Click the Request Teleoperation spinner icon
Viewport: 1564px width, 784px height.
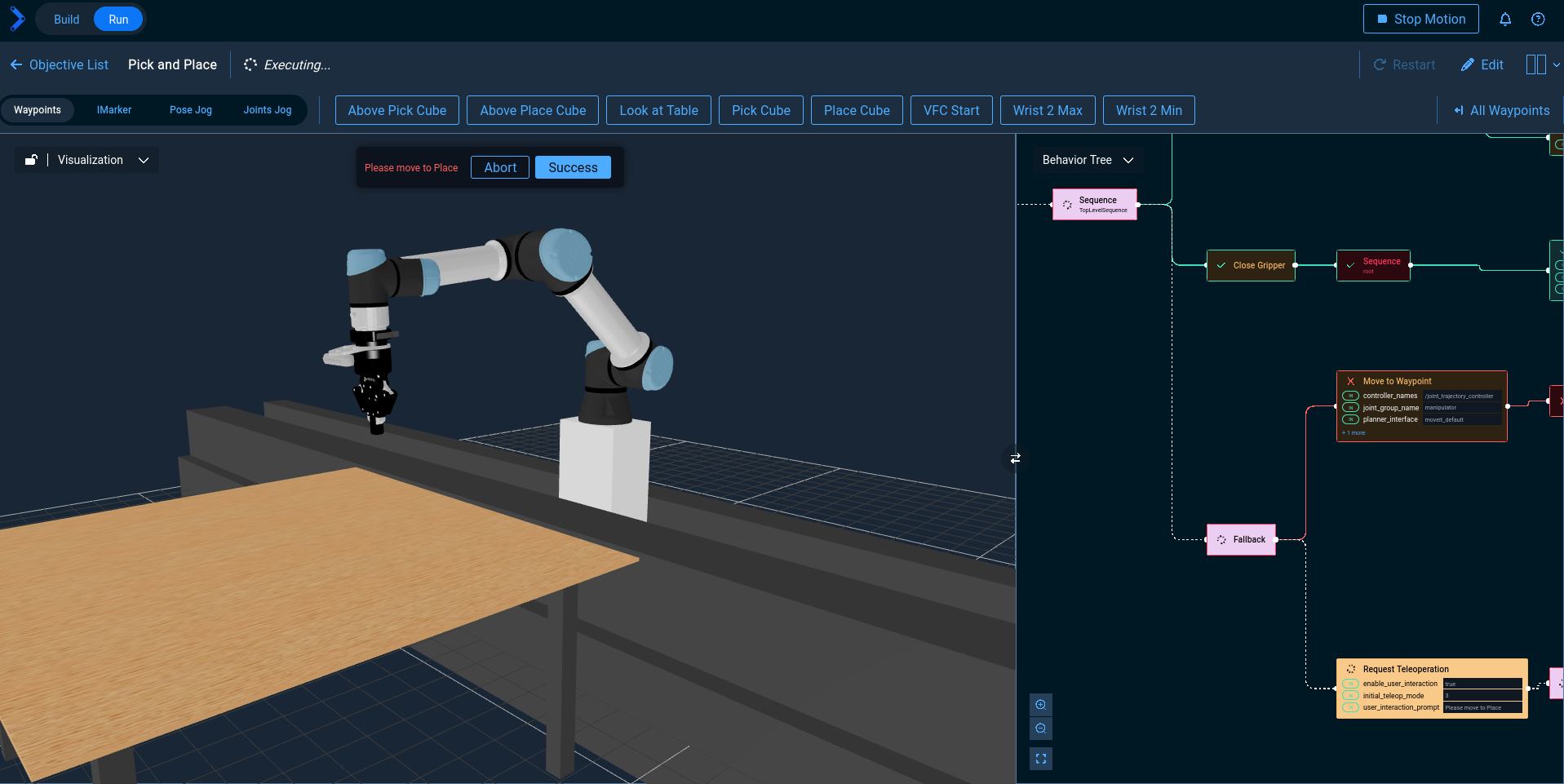click(x=1351, y=669)
